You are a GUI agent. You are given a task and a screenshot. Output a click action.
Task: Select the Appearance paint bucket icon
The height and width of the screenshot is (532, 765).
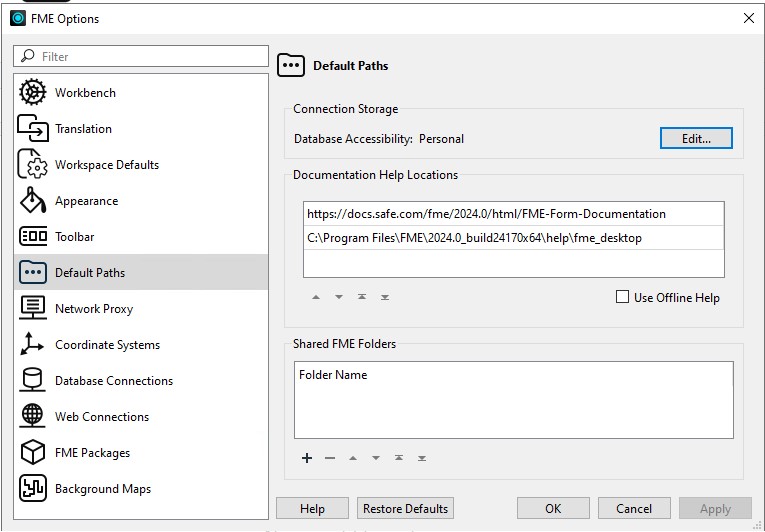(x=33, y=201)
